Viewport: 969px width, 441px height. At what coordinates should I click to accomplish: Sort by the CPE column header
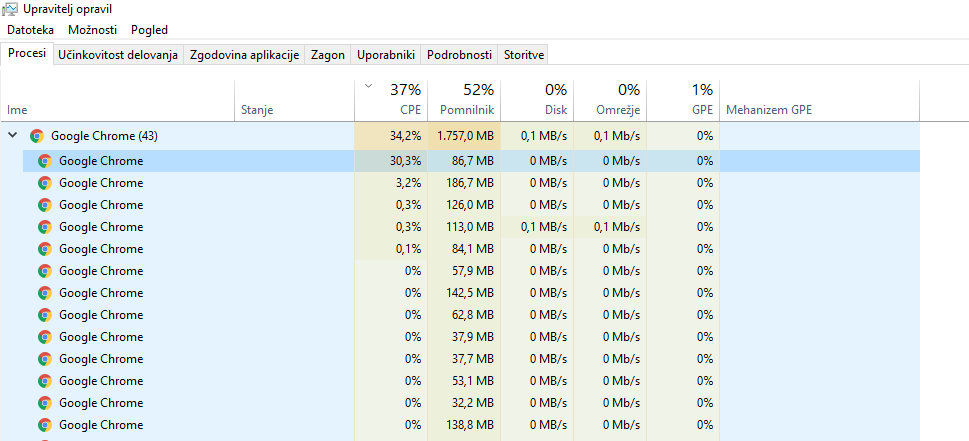coord(391,101)
